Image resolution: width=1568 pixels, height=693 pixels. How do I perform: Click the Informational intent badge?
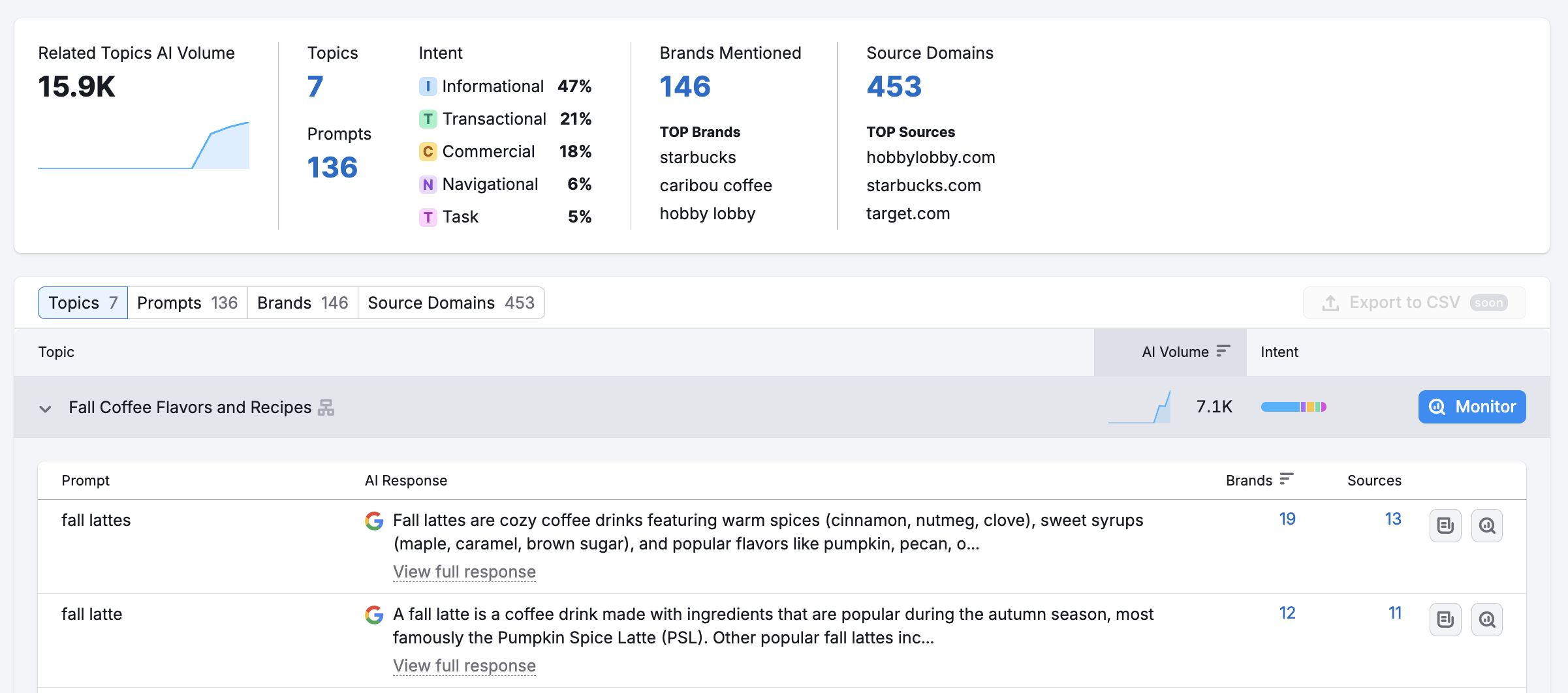click(x=428, y=85)
